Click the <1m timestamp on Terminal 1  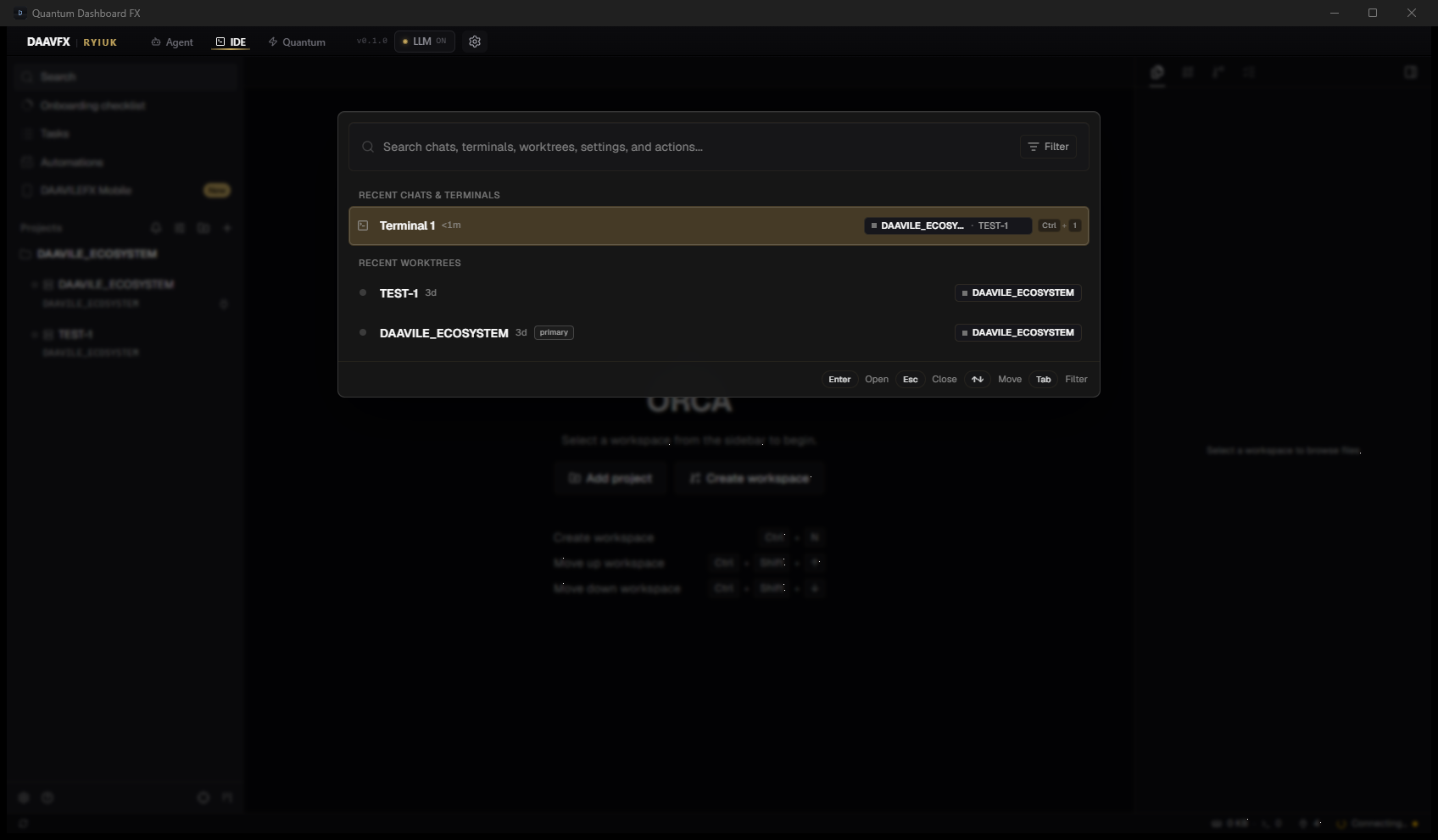[x=451, y=225]
